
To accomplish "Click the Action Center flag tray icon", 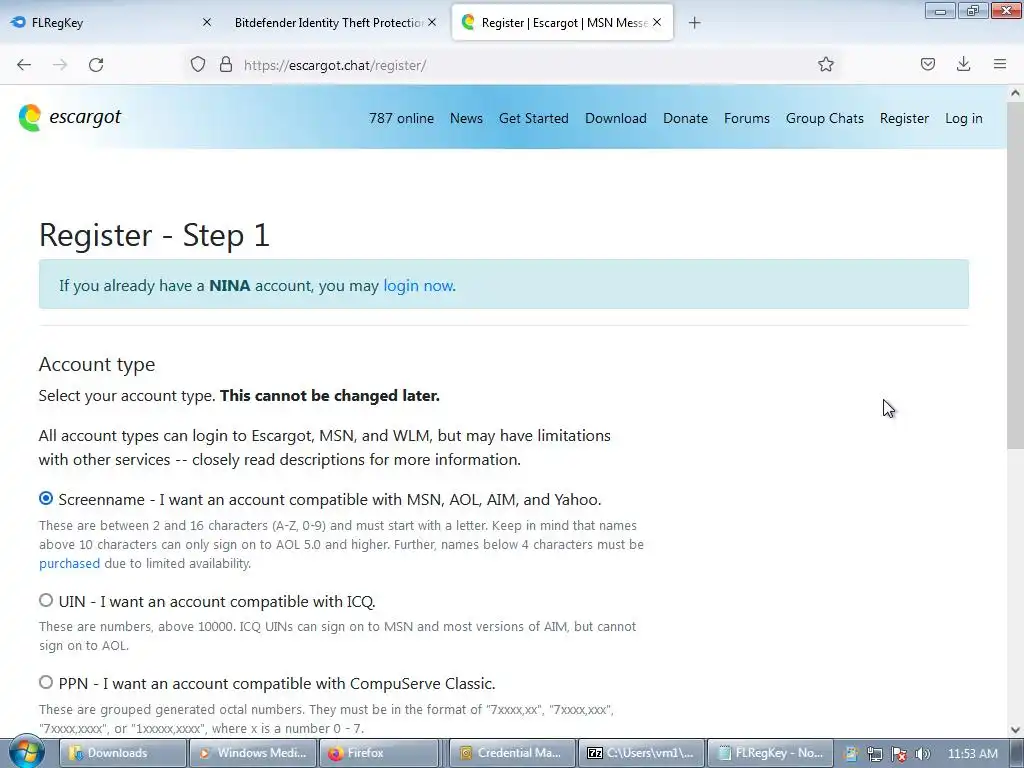I will point(899,754).
